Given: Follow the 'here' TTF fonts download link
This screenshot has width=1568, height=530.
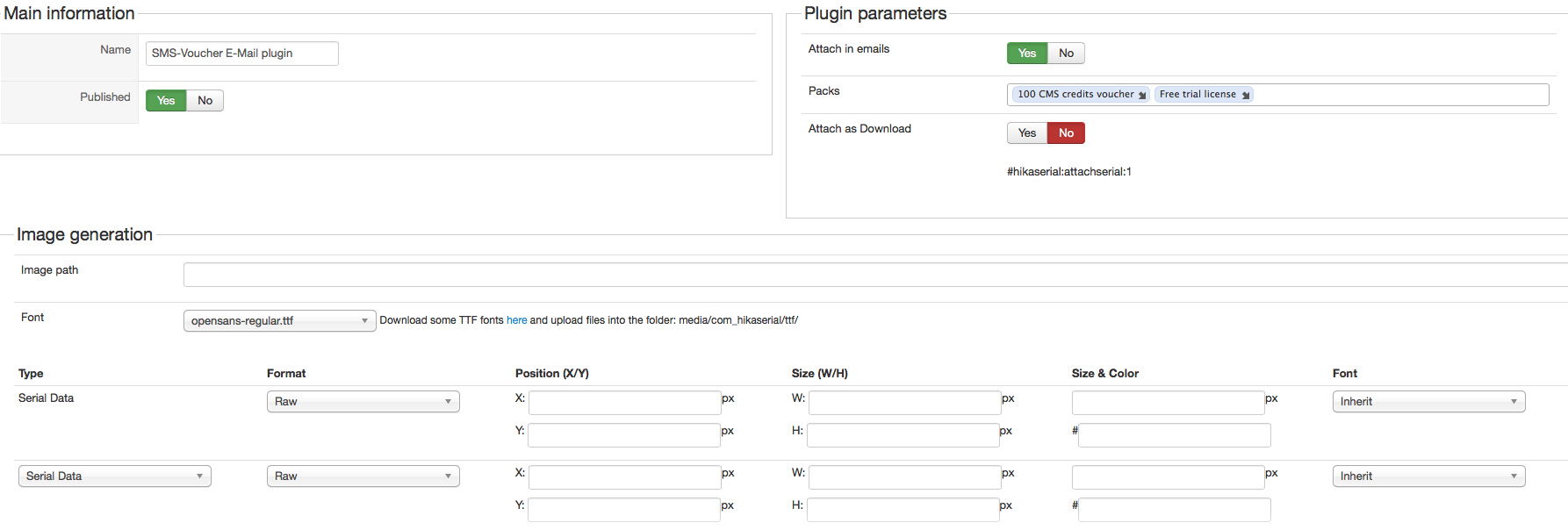Looking at the screenshot, I should 516,320.
